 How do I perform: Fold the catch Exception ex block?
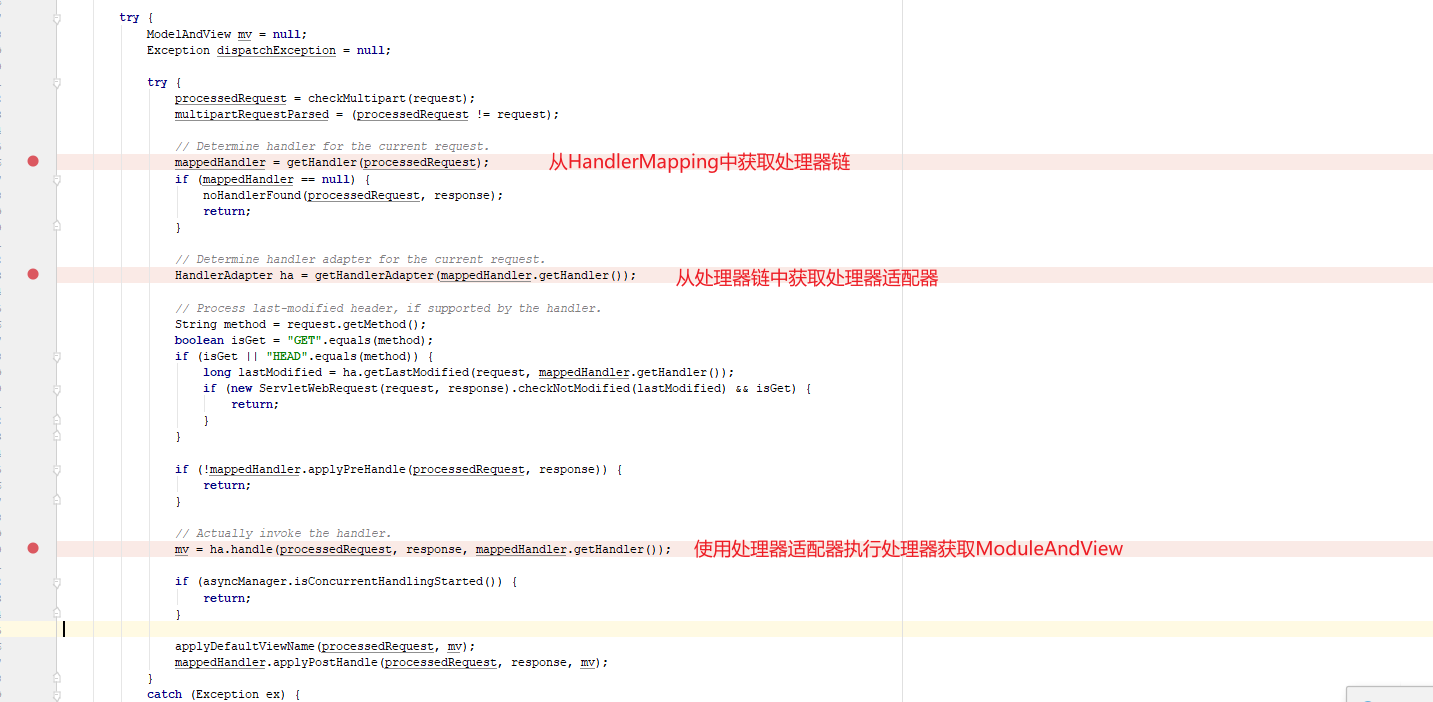pyautogui.click(x=57, y=694)
